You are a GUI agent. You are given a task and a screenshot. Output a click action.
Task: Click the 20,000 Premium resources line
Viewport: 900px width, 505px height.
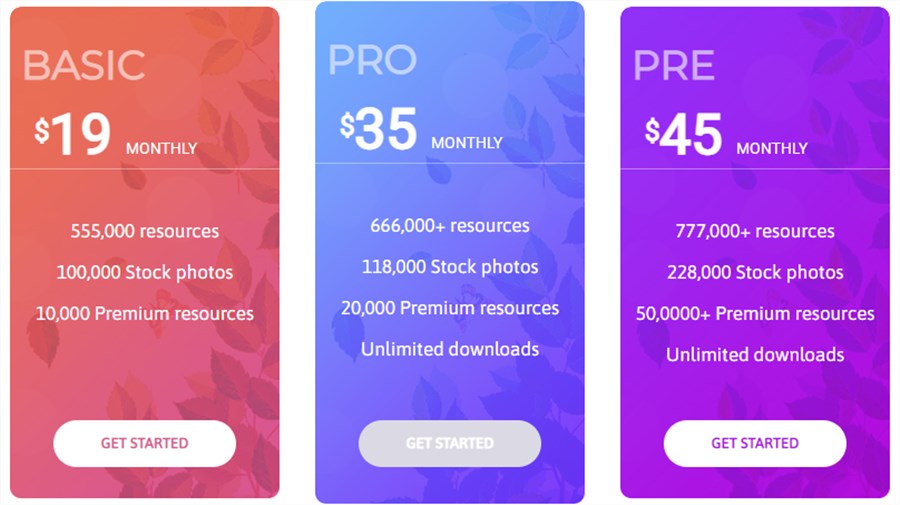[x=449, y=308]
